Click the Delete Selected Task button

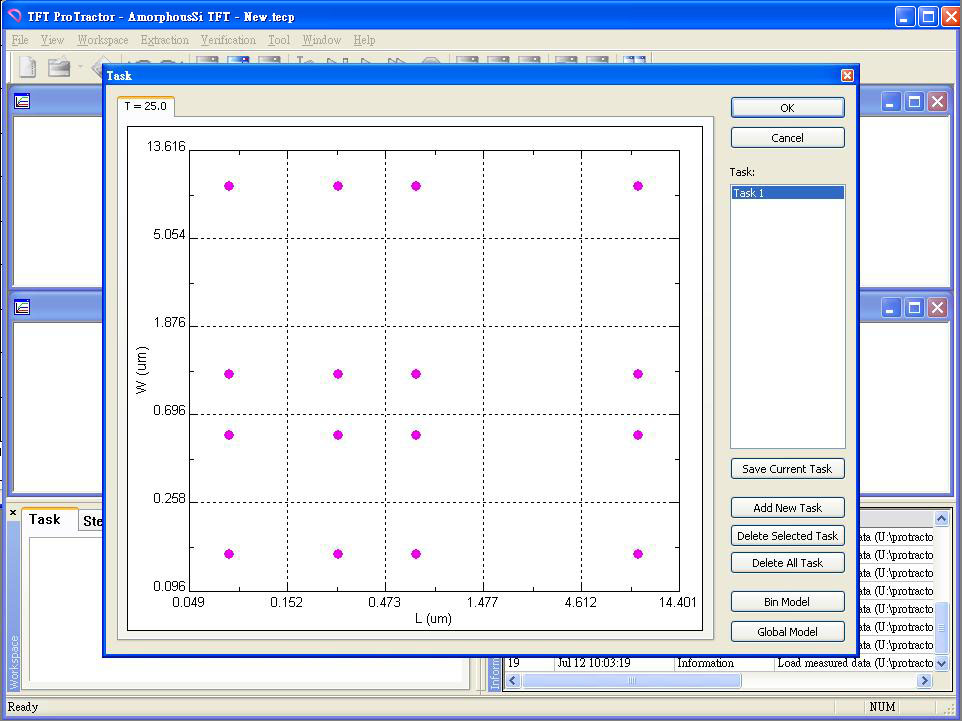point(787,536)
